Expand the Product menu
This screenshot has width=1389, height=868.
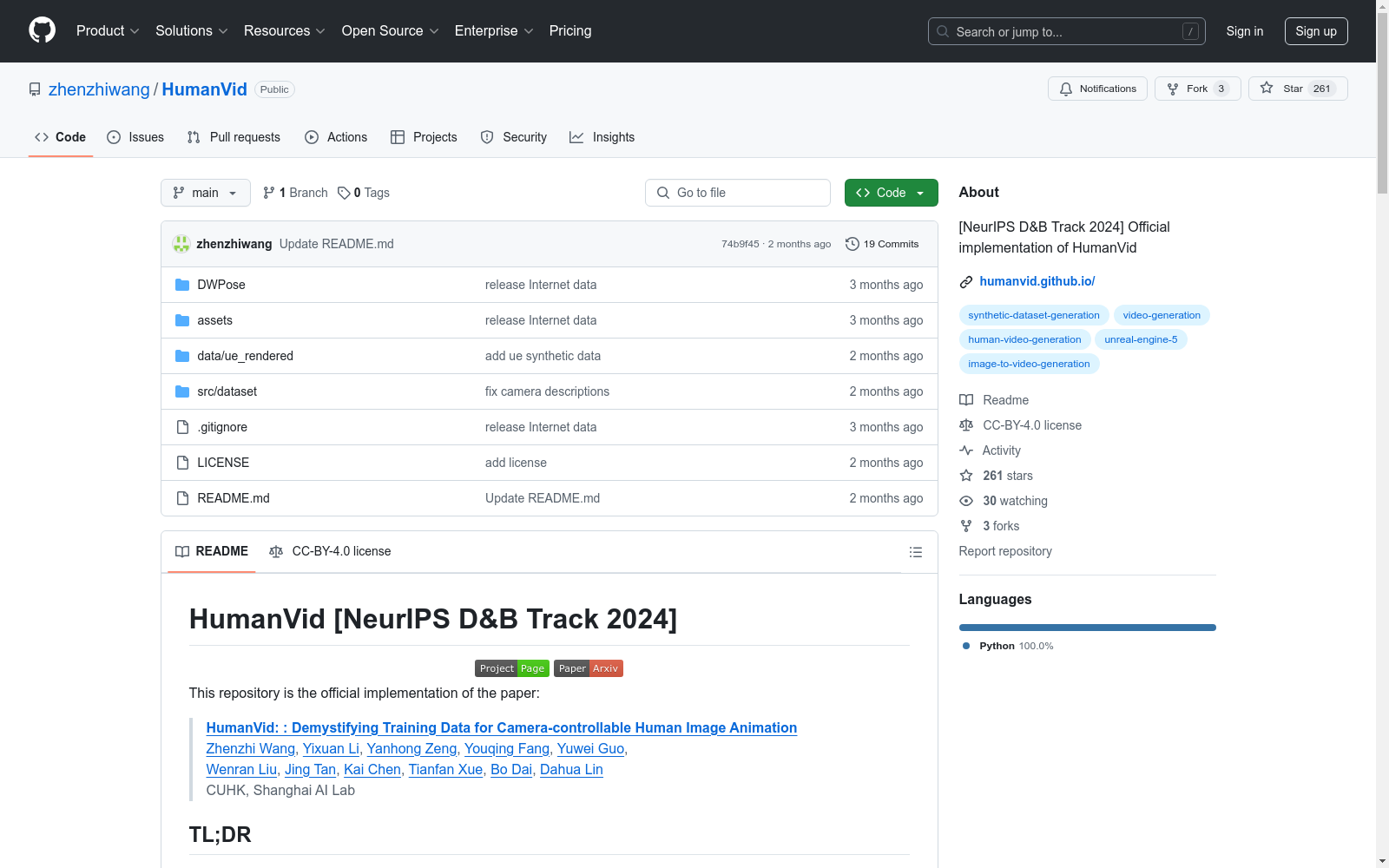click(108, 30)
